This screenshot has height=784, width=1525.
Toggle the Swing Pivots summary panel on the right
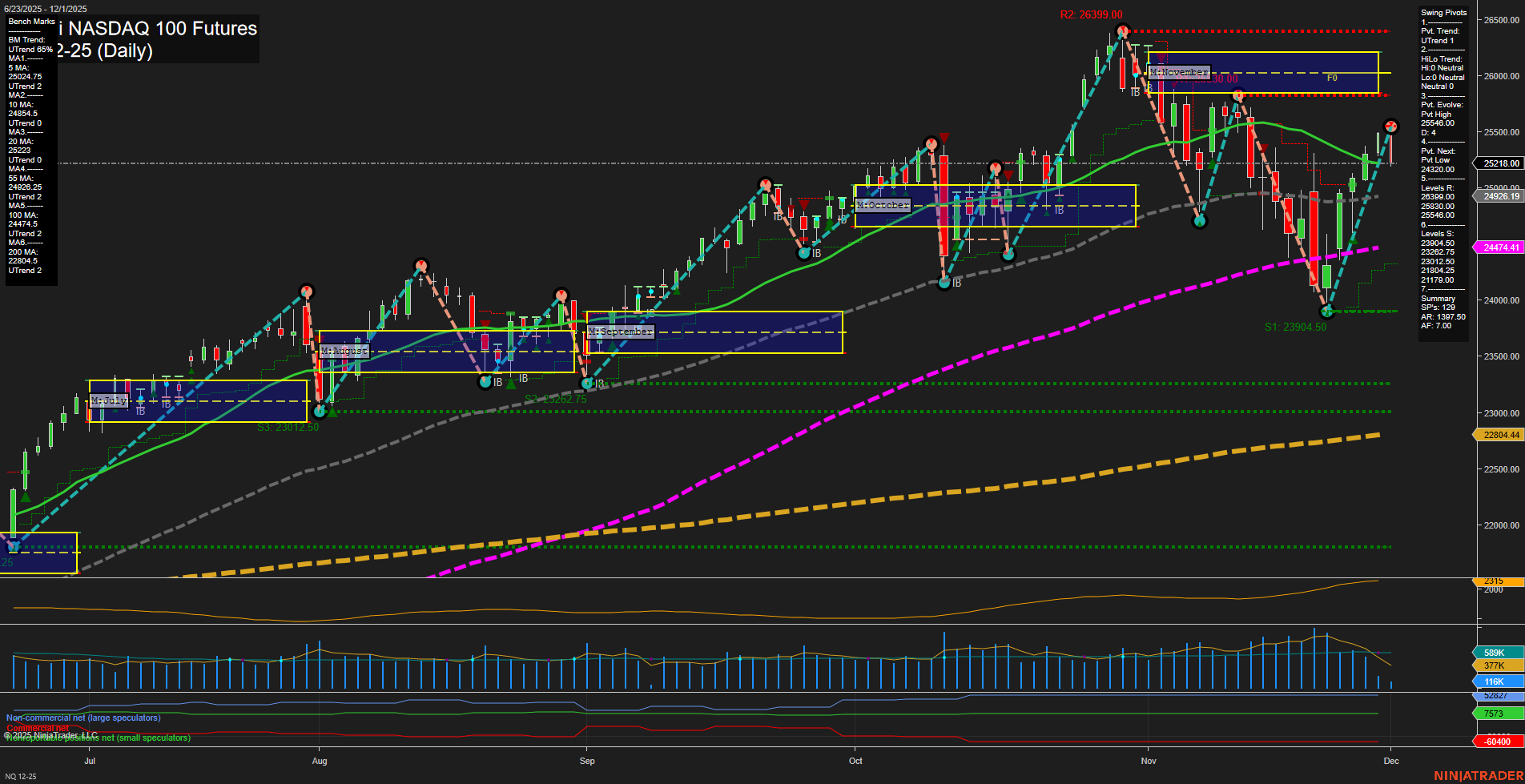pyautogui.click(x=1444, y=12)
